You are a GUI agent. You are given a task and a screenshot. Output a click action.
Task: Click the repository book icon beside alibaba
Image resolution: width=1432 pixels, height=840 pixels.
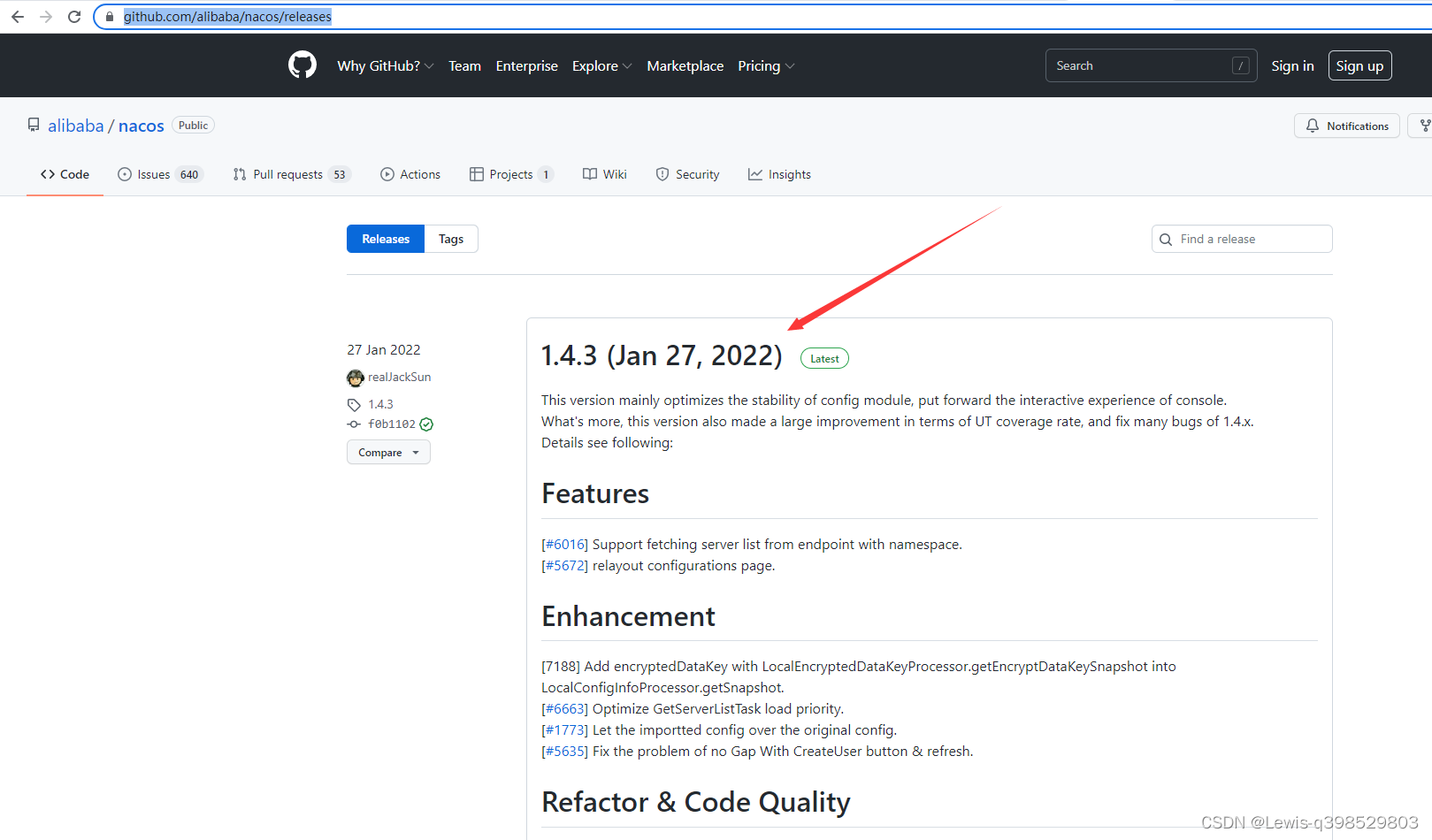[34, 126]
